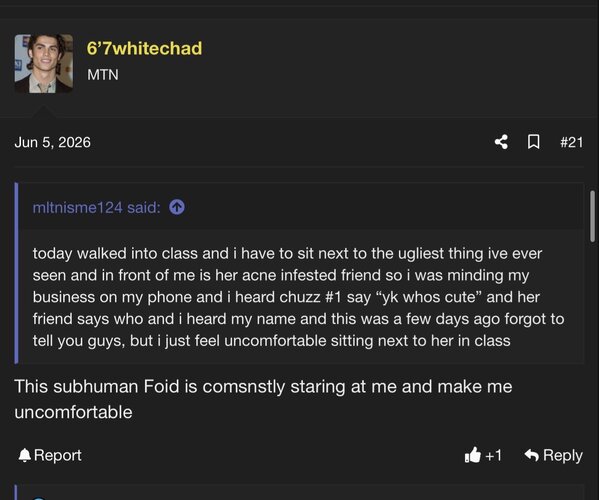Click the Reply button
The width and height of the screenshot is (599, 500).
[x=554, y=455]
